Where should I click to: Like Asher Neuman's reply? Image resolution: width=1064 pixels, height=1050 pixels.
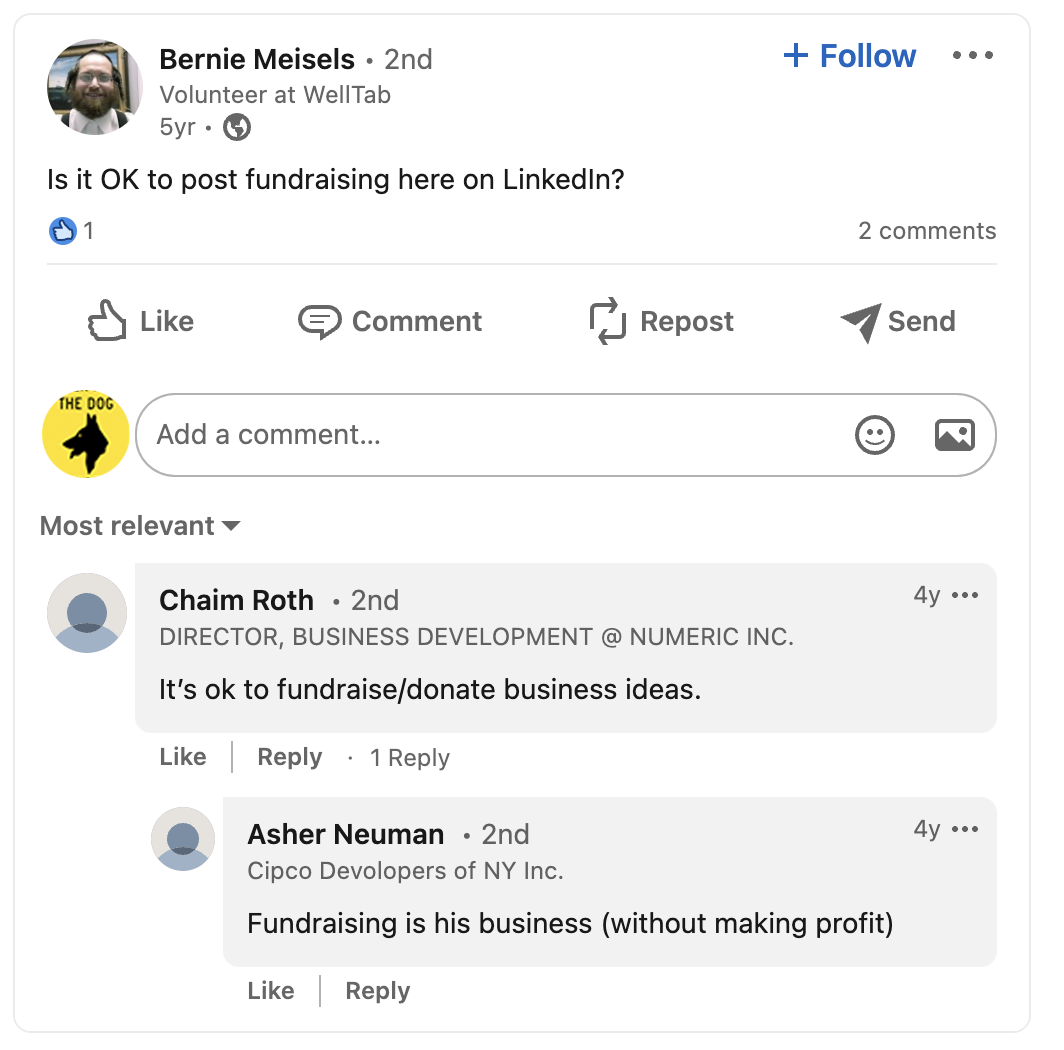[x=271, y=991]
